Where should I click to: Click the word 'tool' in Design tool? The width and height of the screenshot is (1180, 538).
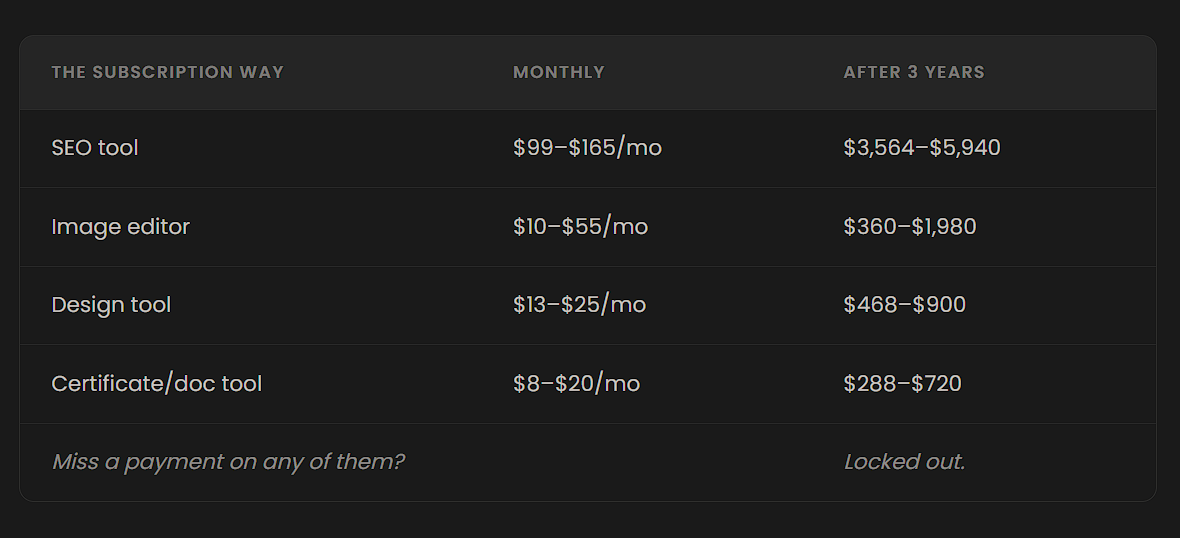click(150, 305)
